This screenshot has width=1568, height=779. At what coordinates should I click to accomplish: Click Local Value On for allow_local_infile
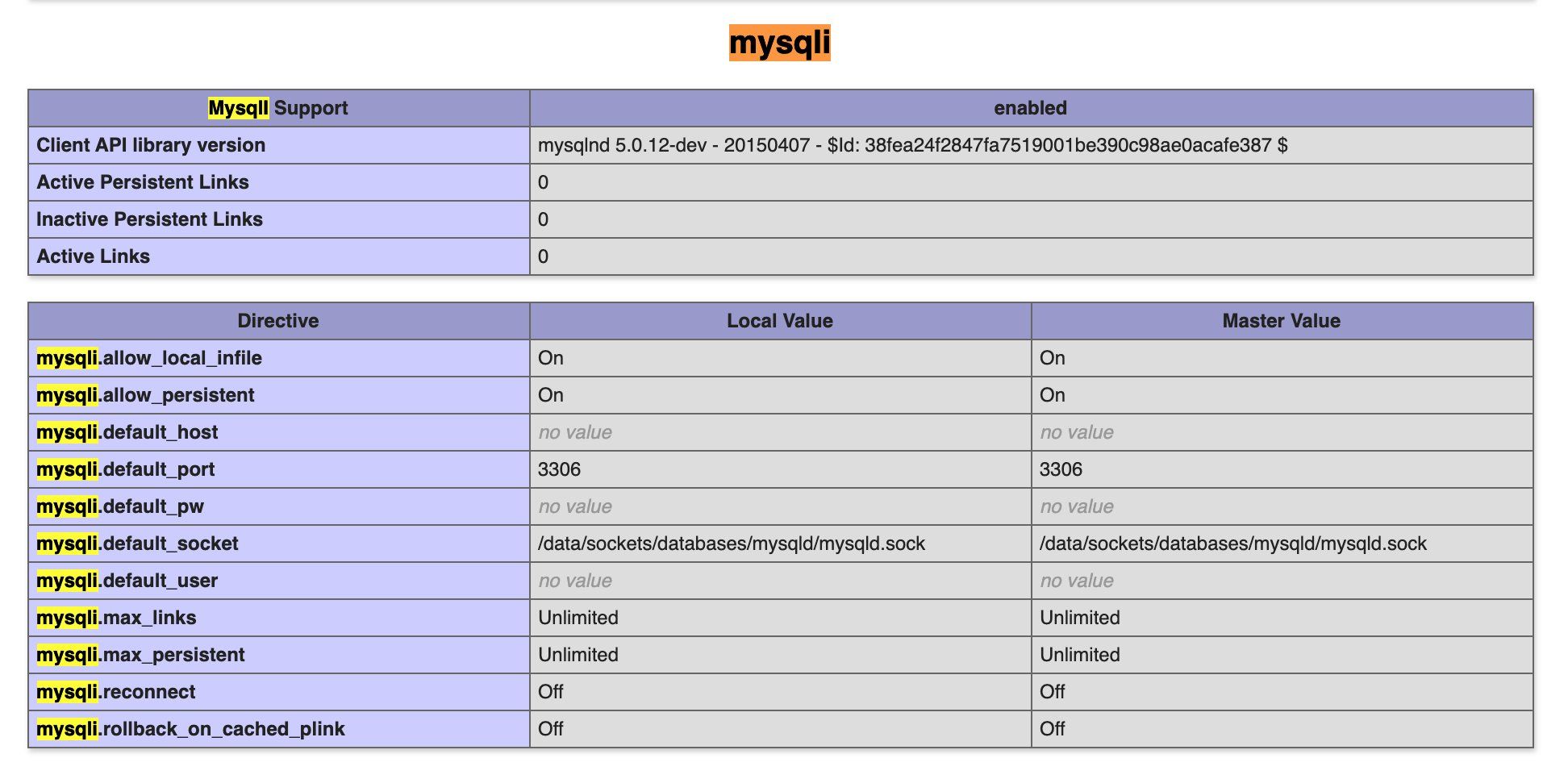coord(551,358)
